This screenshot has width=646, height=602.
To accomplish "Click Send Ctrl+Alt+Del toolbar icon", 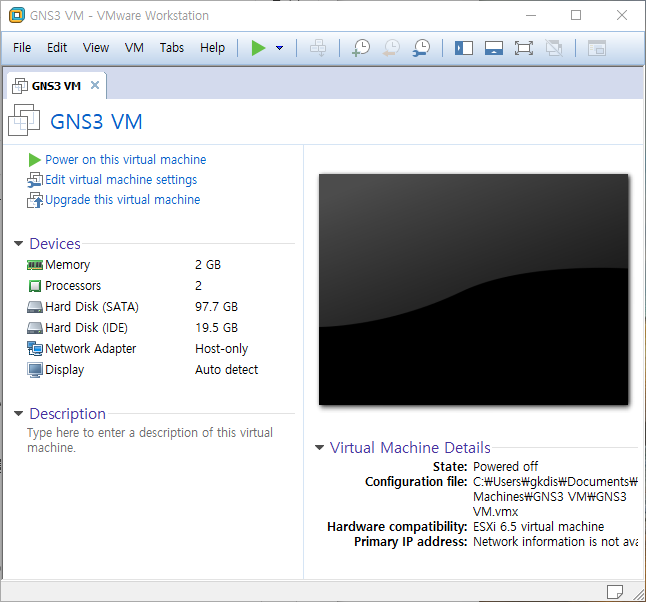I will pos(318,48).
